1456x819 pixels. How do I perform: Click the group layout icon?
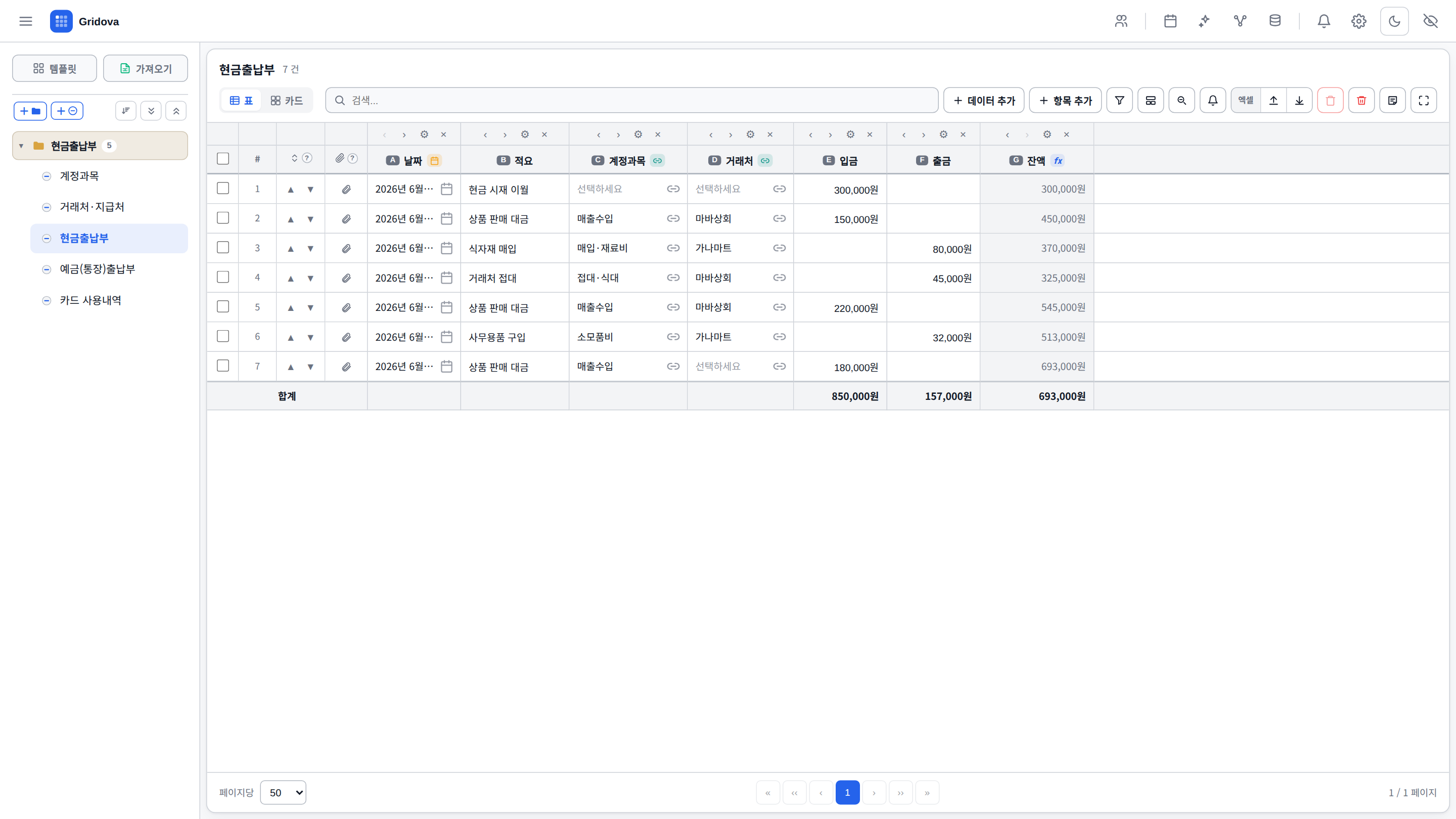pyautogui.click(x=1150, y=101)
